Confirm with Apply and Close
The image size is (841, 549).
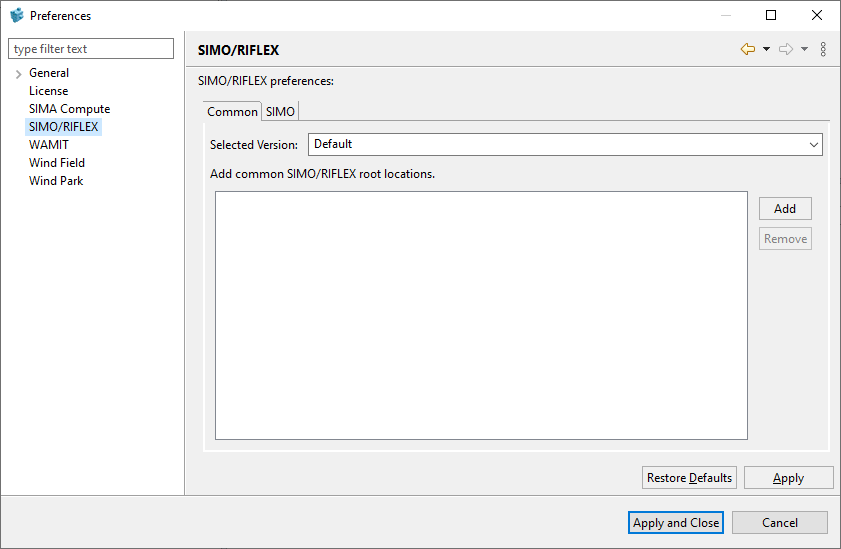pos(676,522)
